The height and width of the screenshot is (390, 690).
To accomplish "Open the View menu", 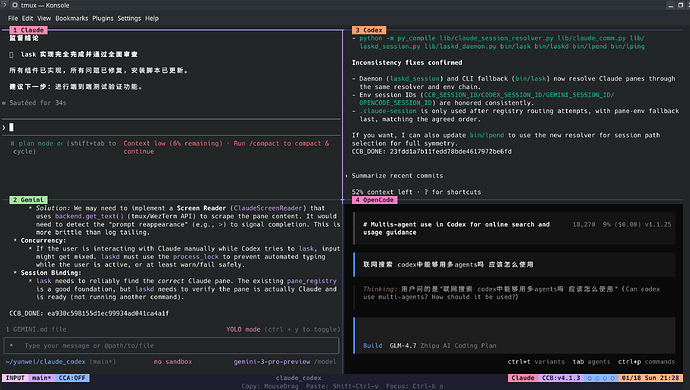I will 44,18.
